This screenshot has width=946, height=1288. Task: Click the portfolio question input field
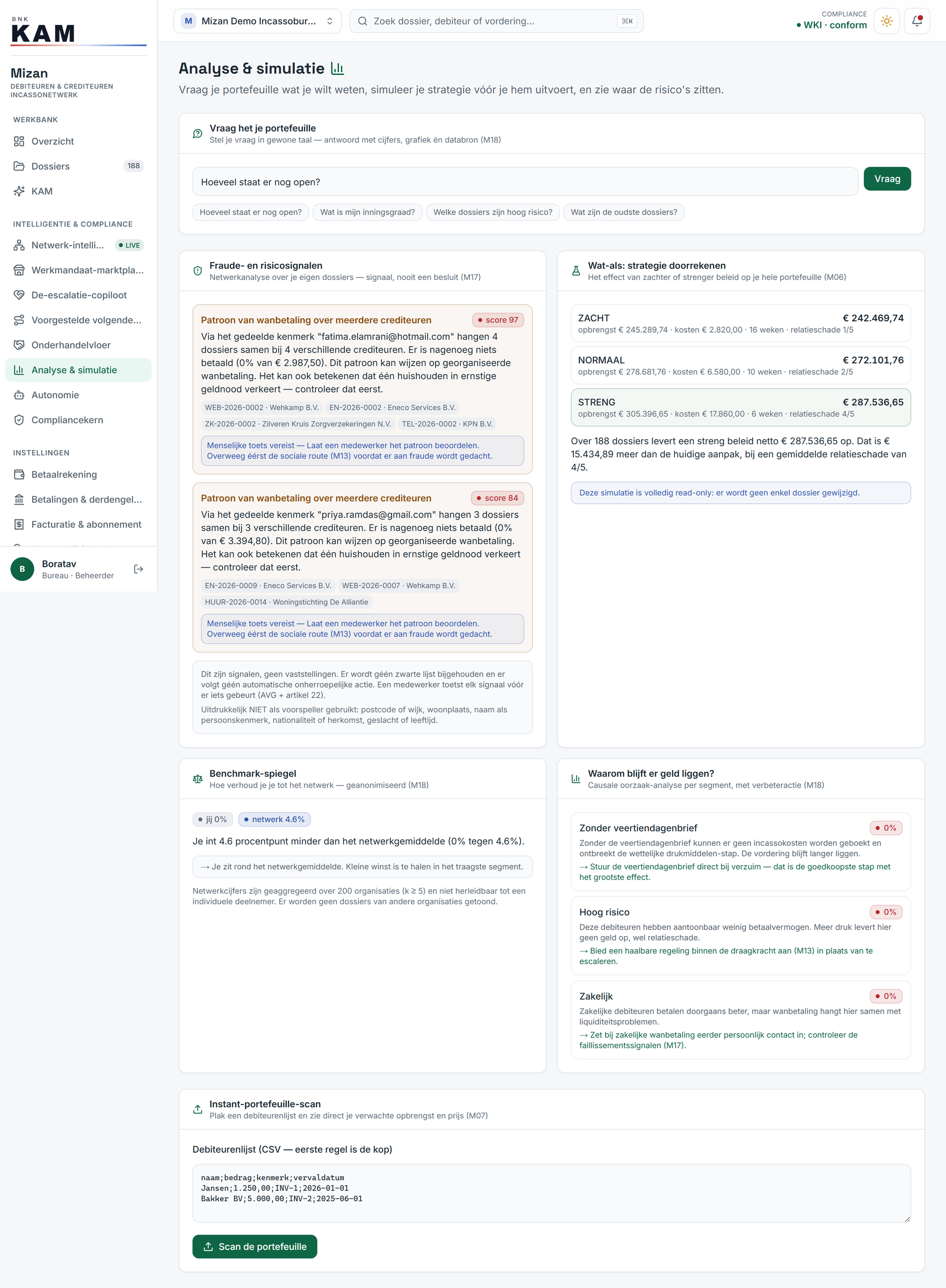tap(525, 182)
